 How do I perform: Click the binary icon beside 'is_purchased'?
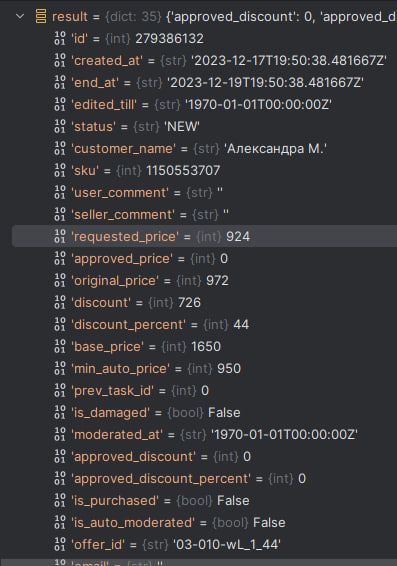pyautogui.click(x=60, y=501)
